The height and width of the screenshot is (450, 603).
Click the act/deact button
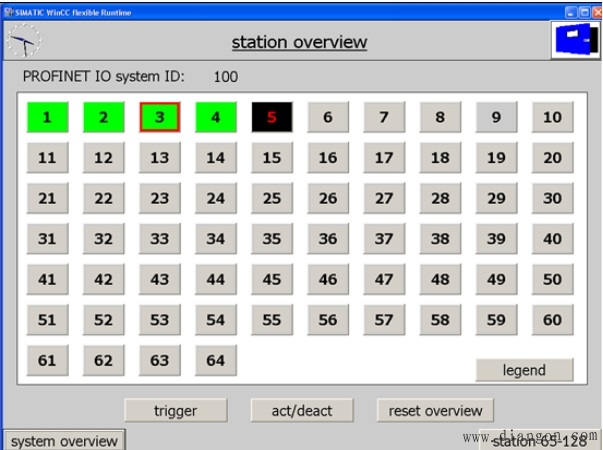pos(302,411)
